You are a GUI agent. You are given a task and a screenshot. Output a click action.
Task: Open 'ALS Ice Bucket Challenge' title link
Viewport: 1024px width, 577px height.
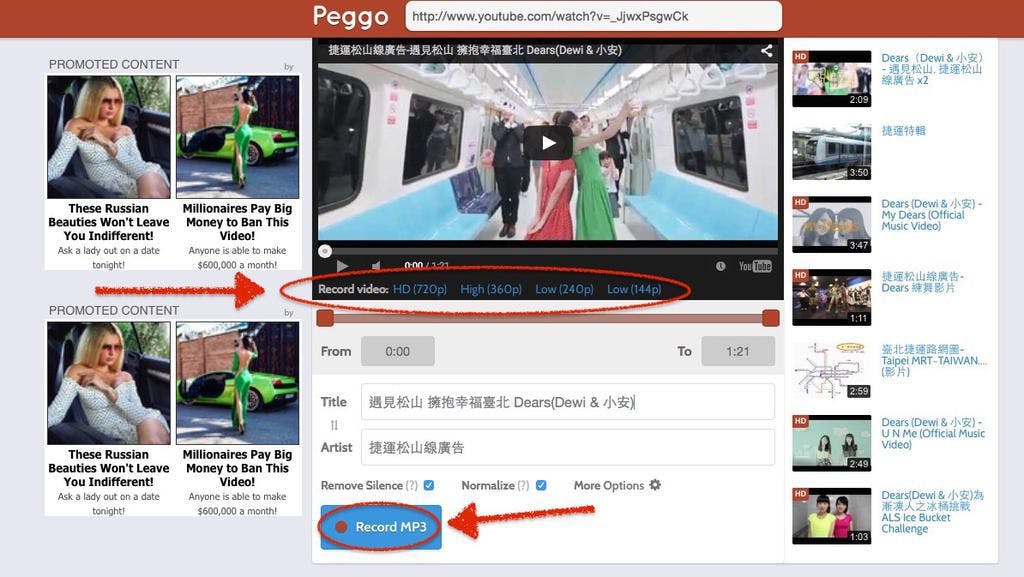[x=932, y=512]
